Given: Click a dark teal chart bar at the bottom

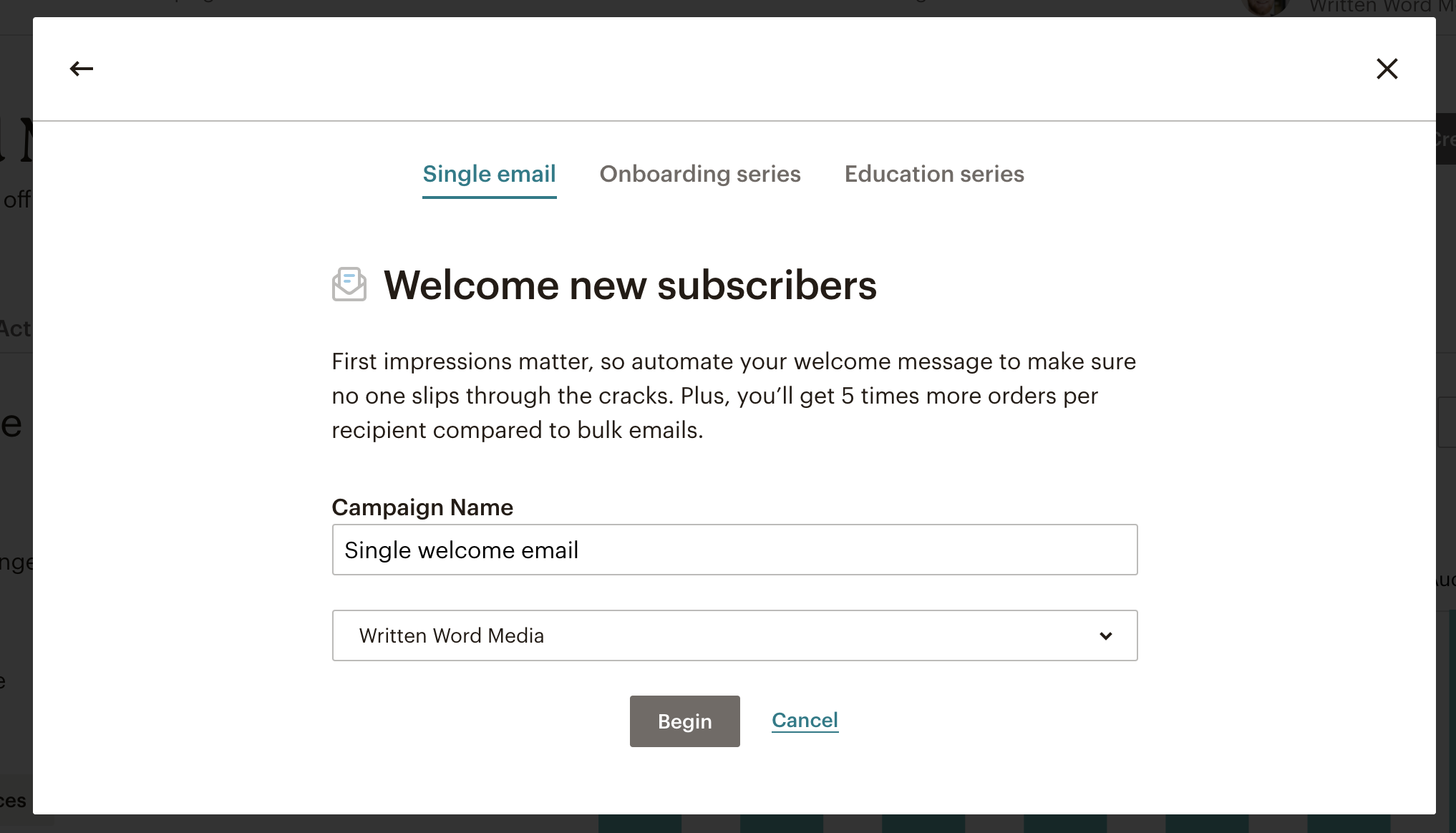Looking at the screenshot, I should pyautogui.click(x=640, y=824).
